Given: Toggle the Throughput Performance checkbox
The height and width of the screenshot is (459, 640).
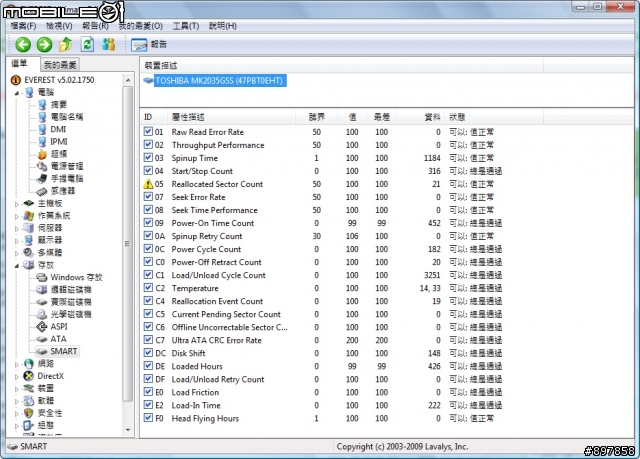Looking at the screenshot, I should [148, 145].
